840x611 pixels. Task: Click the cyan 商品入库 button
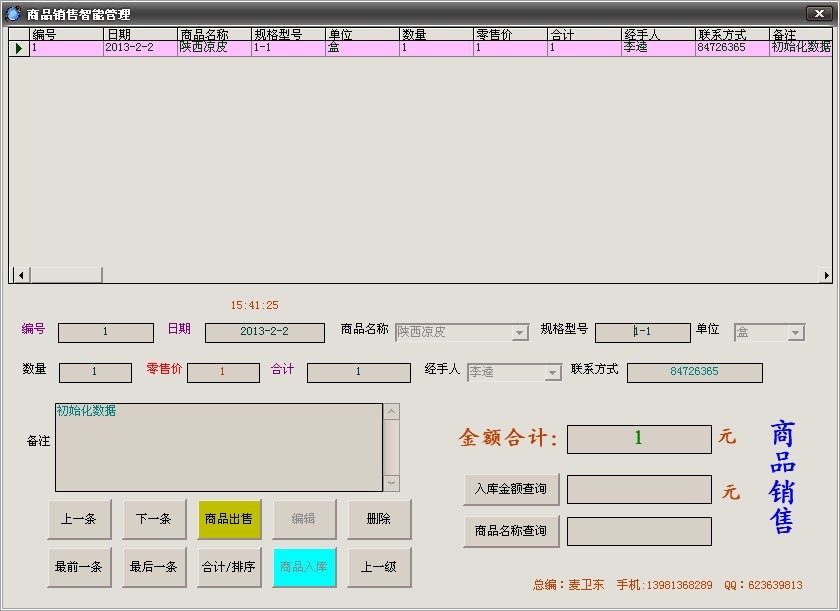pos(304,567)
